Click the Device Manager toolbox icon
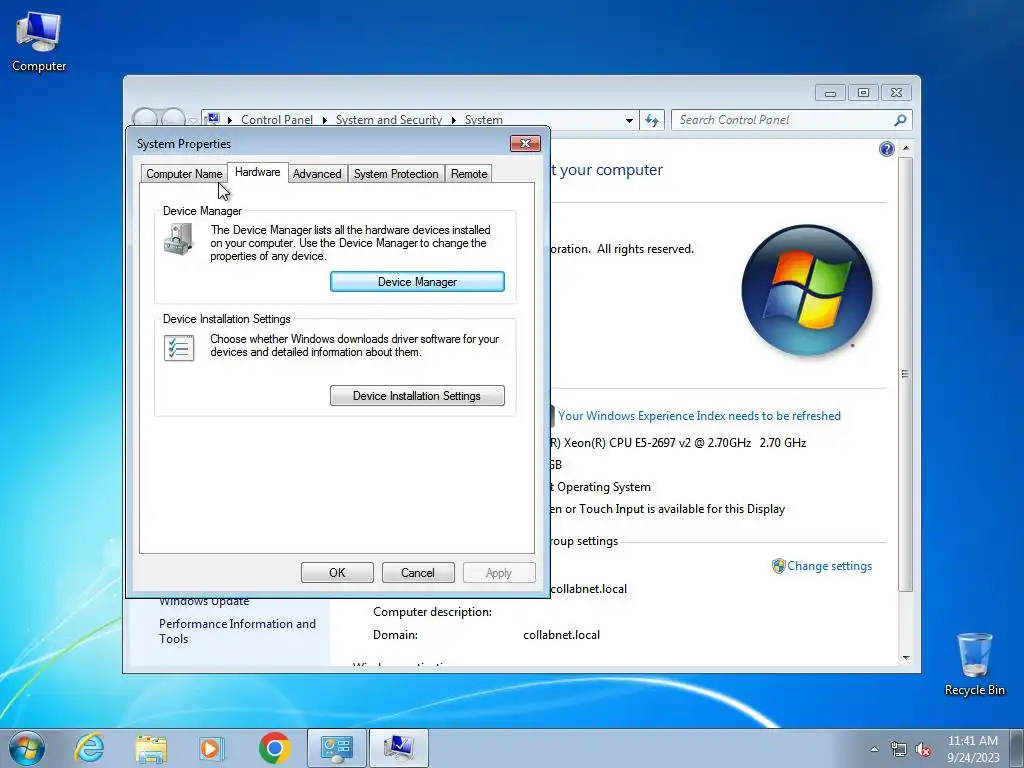 point(178,239)
